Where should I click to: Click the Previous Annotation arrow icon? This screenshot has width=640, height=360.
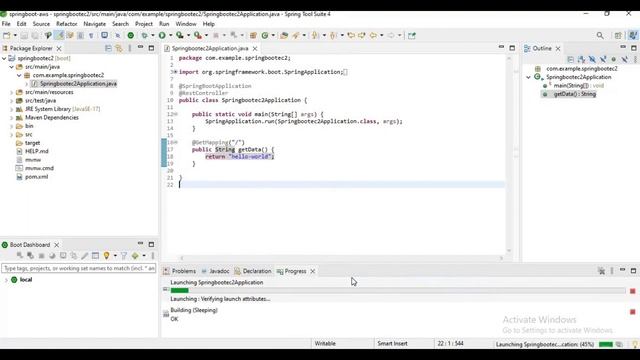pos(333,36)
